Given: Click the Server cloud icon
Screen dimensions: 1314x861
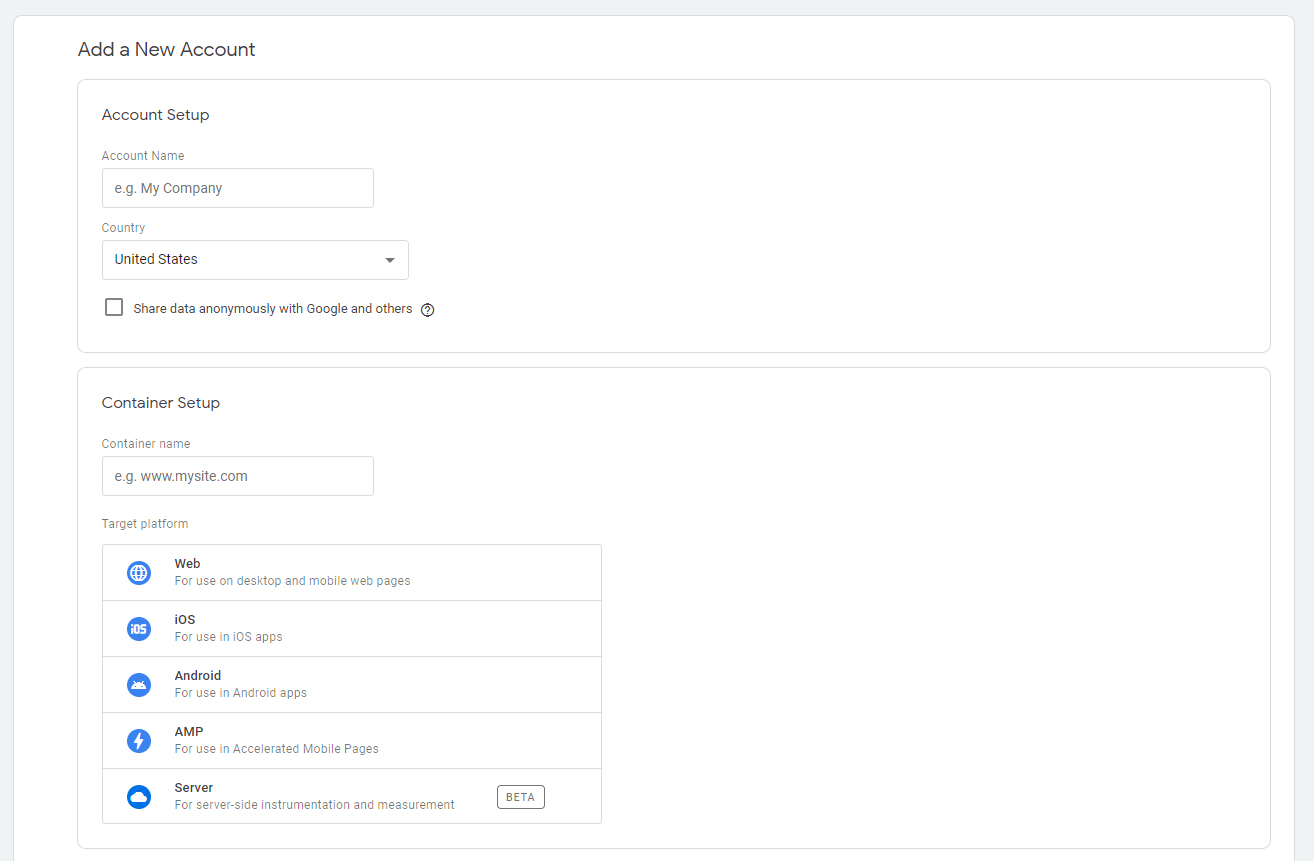Looking at the screenshot, I should pyautogui.click(x=139, y=797).
